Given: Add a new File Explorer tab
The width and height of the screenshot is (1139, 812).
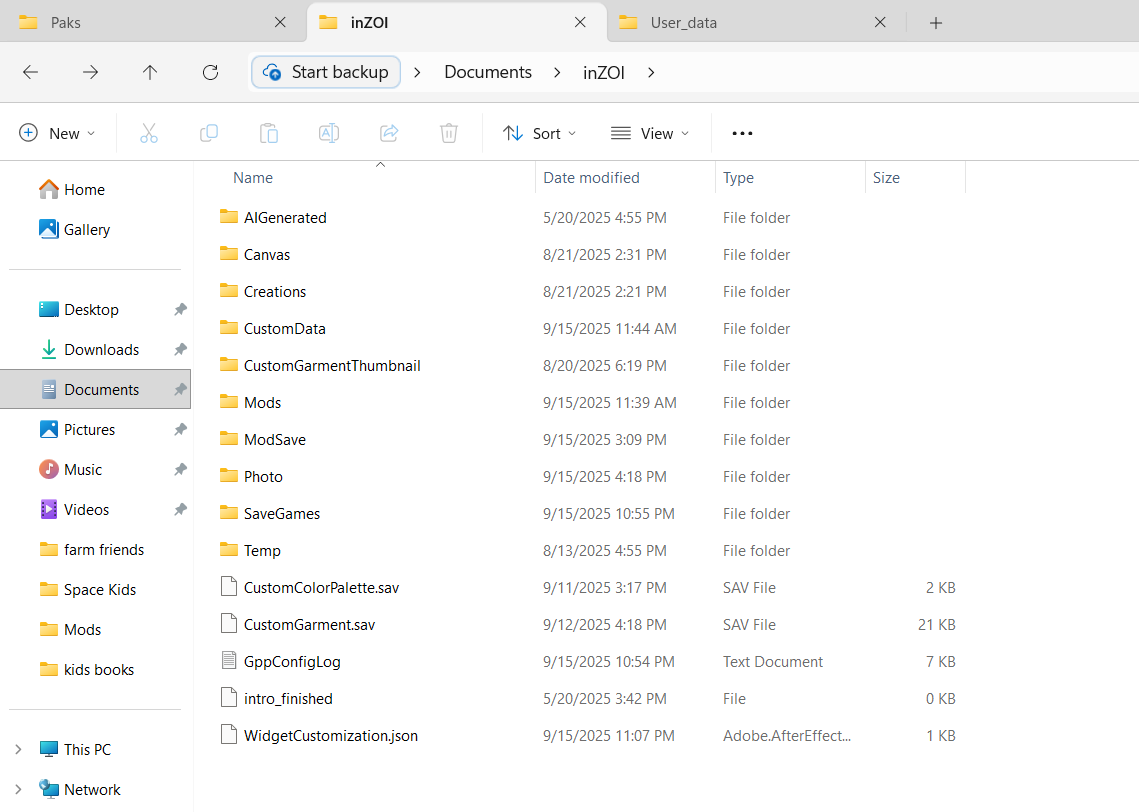Looking at the screenshot, I should click(936, 23).
